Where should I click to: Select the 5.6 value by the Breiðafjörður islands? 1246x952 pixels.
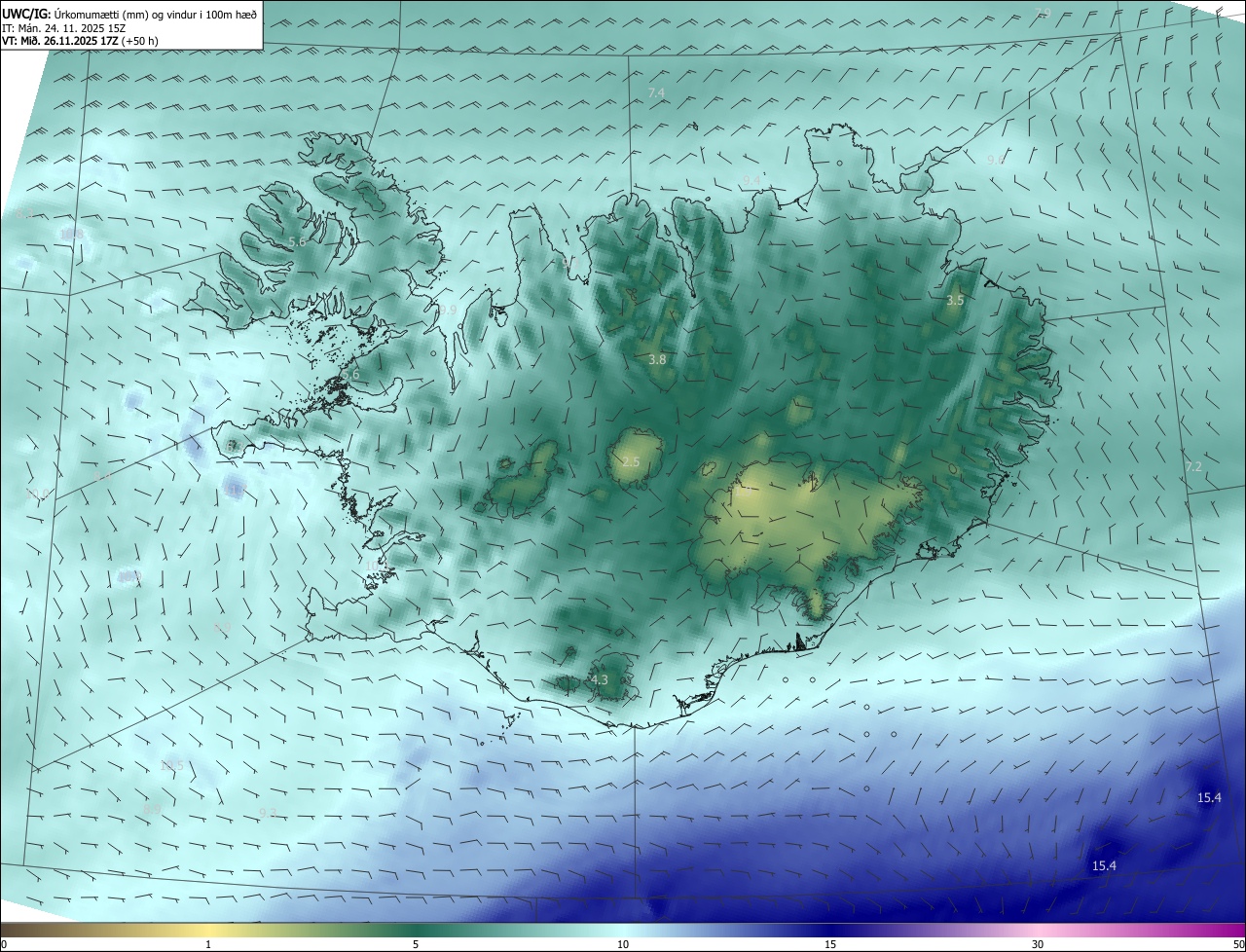click(x=350, y=374)
